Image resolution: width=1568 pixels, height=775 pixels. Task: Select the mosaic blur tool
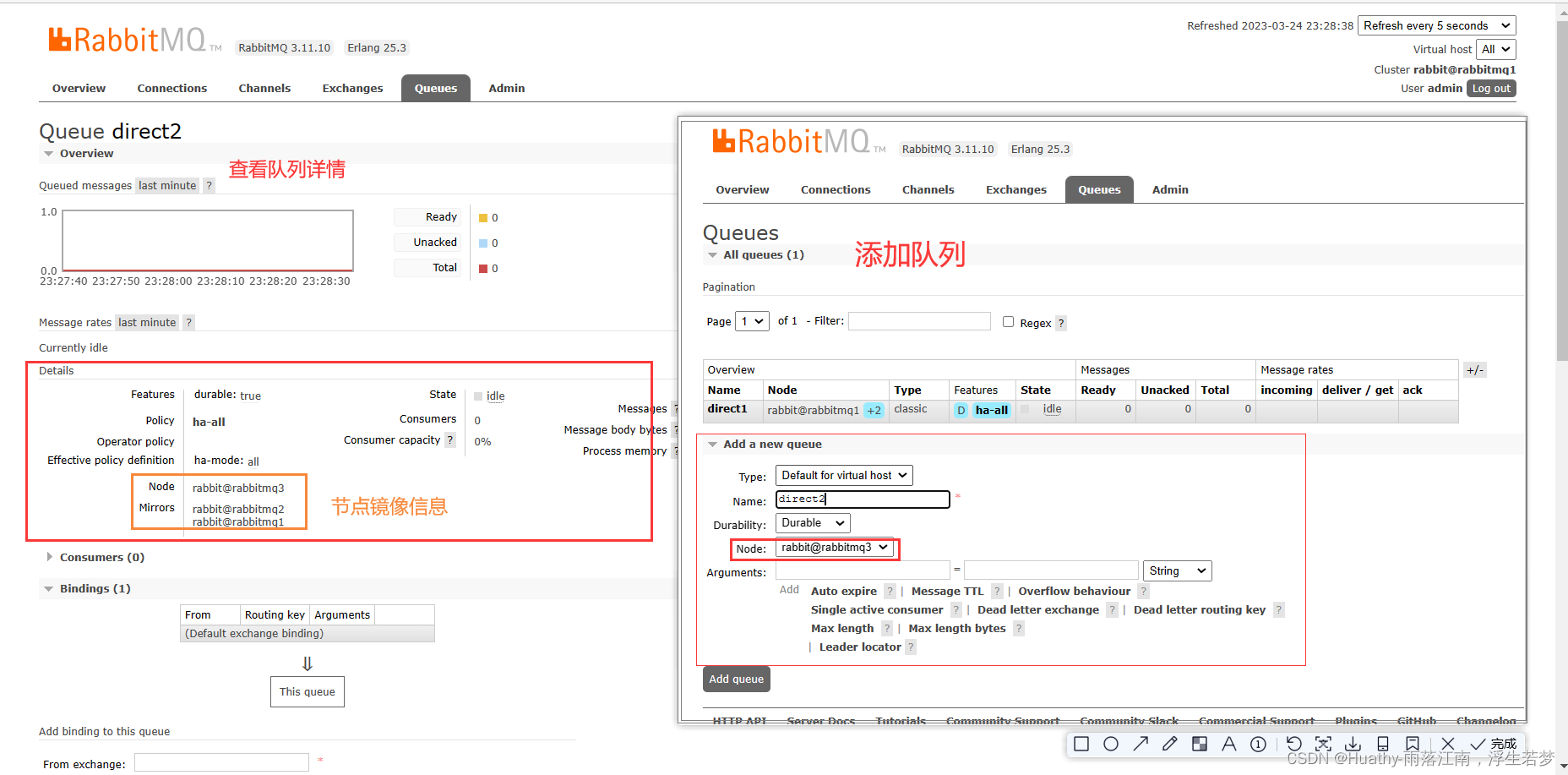tap(1199, 744)
